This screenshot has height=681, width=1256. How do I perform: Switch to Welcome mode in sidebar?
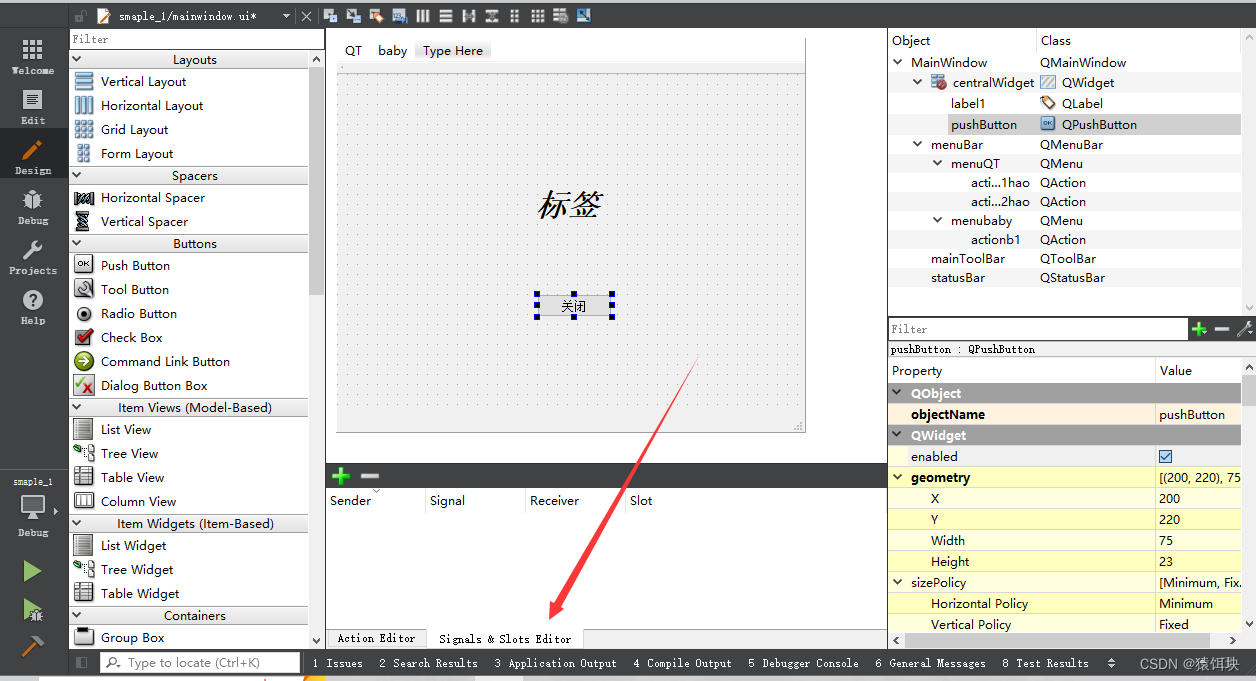[33, 57]
